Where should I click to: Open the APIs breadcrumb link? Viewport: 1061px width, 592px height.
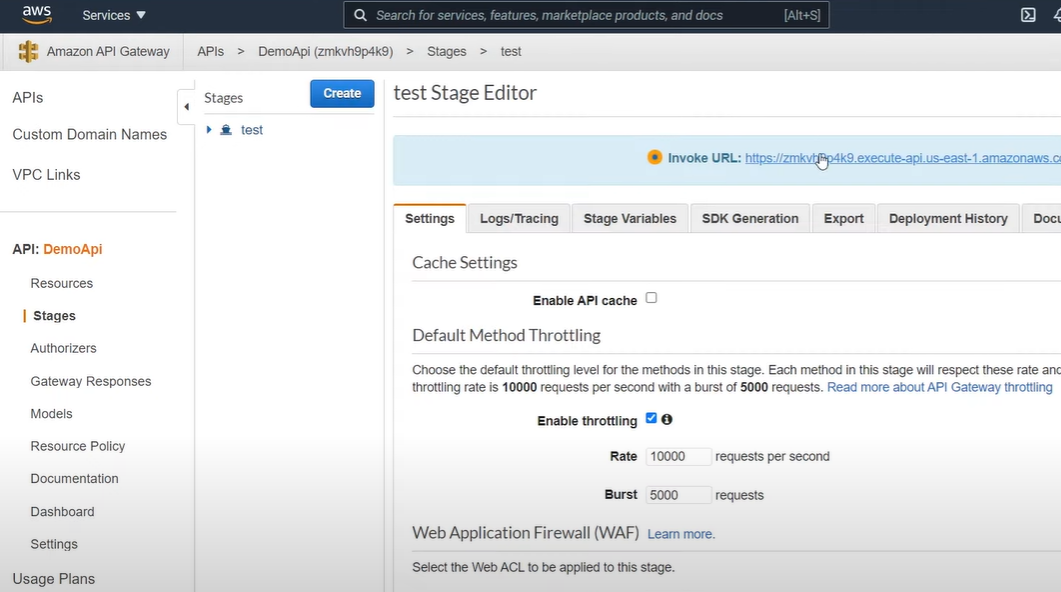click(210, 51)
